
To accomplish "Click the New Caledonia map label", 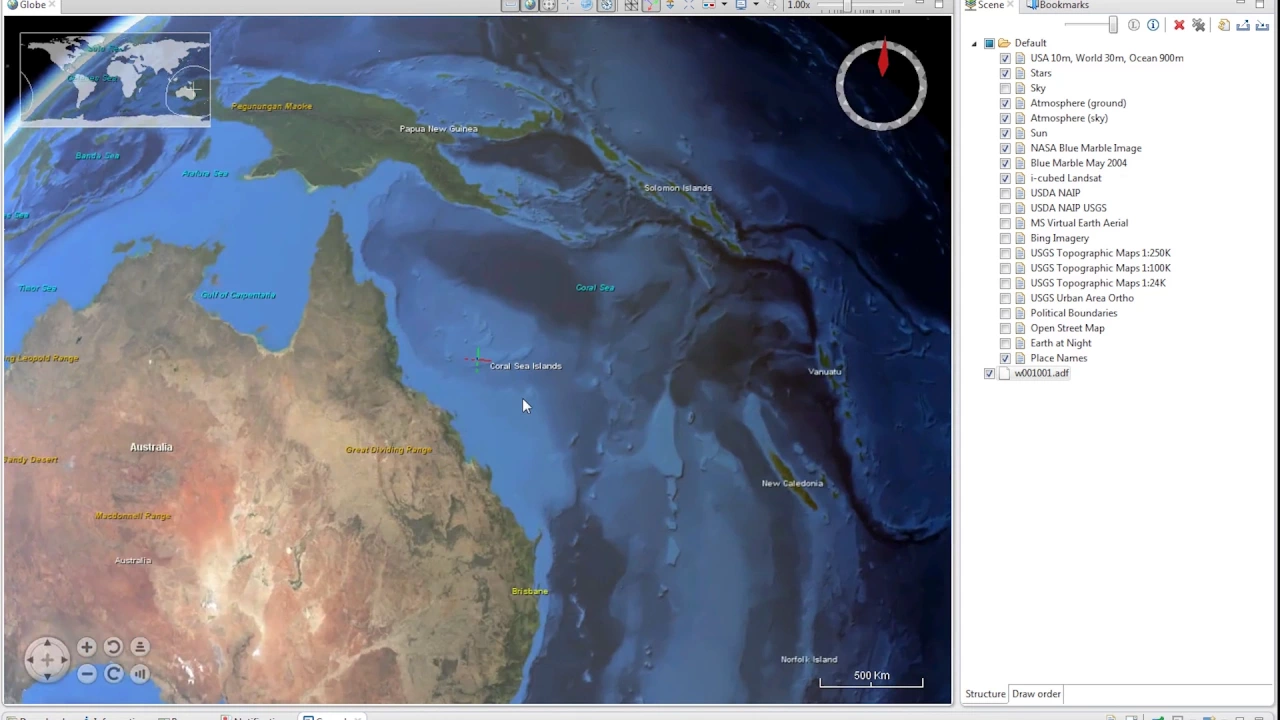I will point(792,483).
